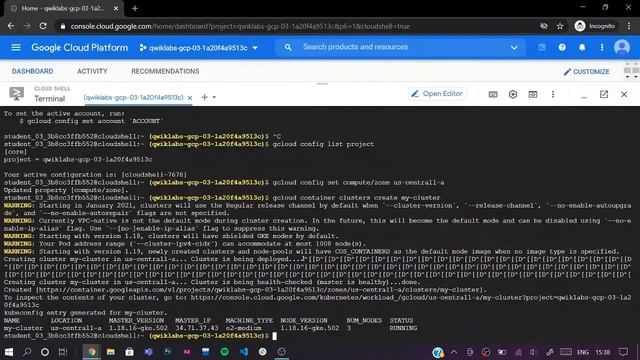Image resolution: width=640 pixels, height=360 pixels.
Task: Open the help question mark icon
Action: 562,47
